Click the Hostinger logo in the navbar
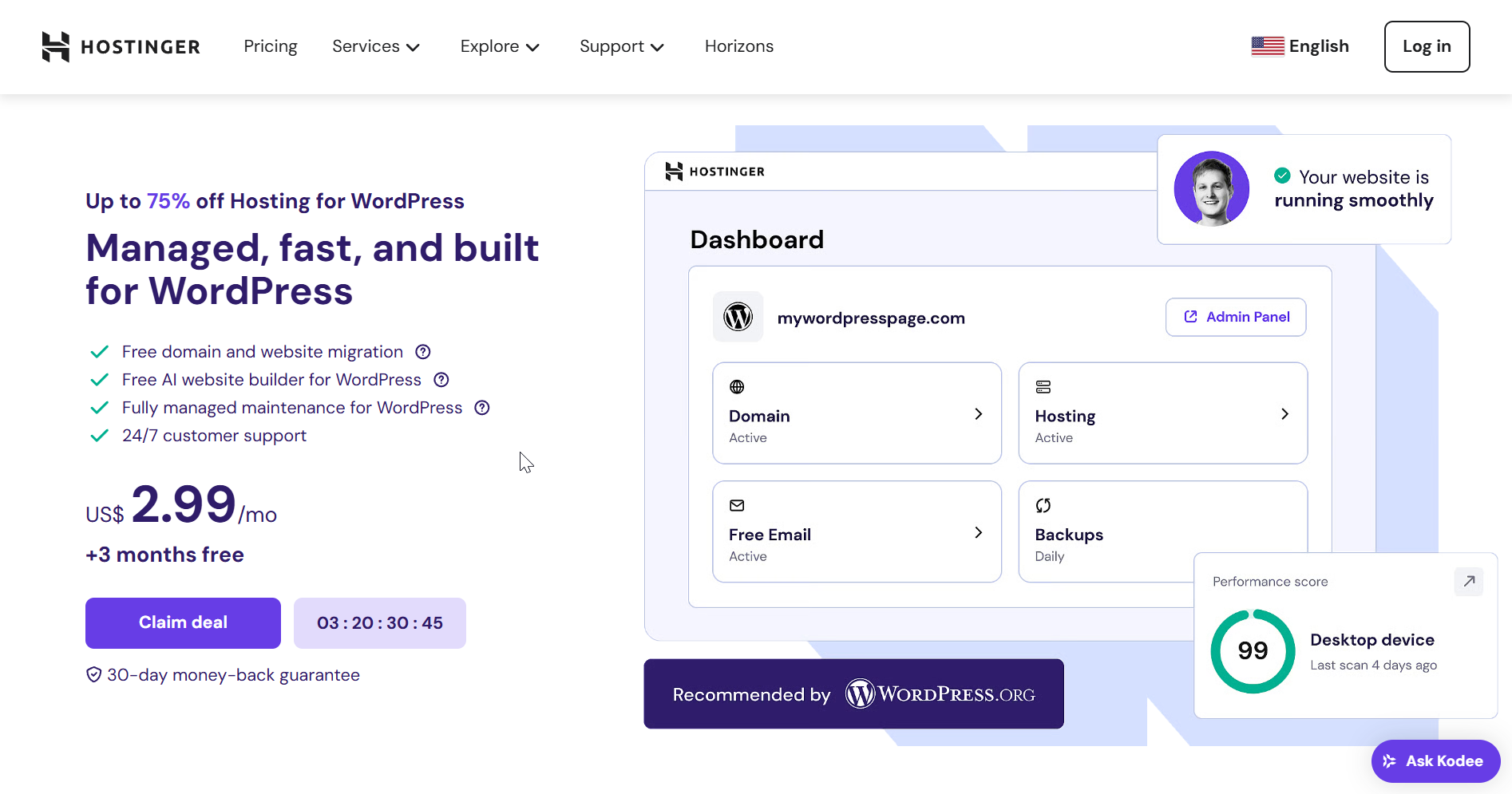This screenshot has height=794, width=1512. 121,46
